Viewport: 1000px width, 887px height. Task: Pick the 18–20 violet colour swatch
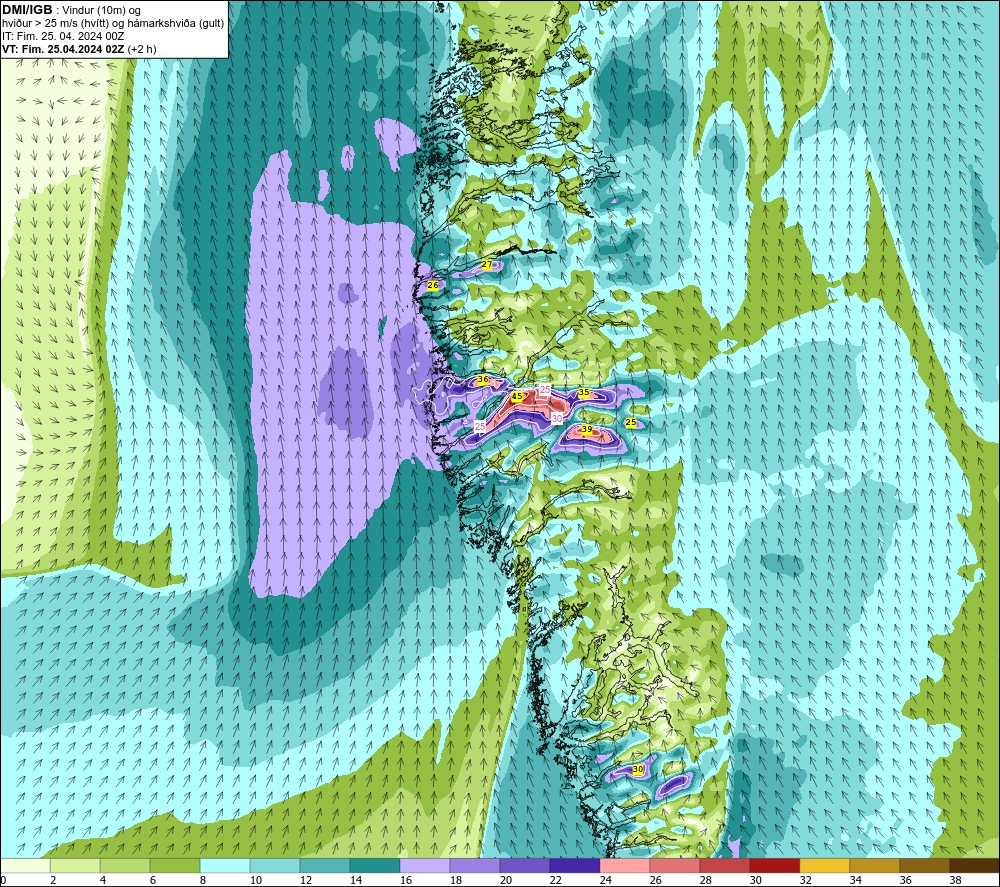[x=474, y=865]
